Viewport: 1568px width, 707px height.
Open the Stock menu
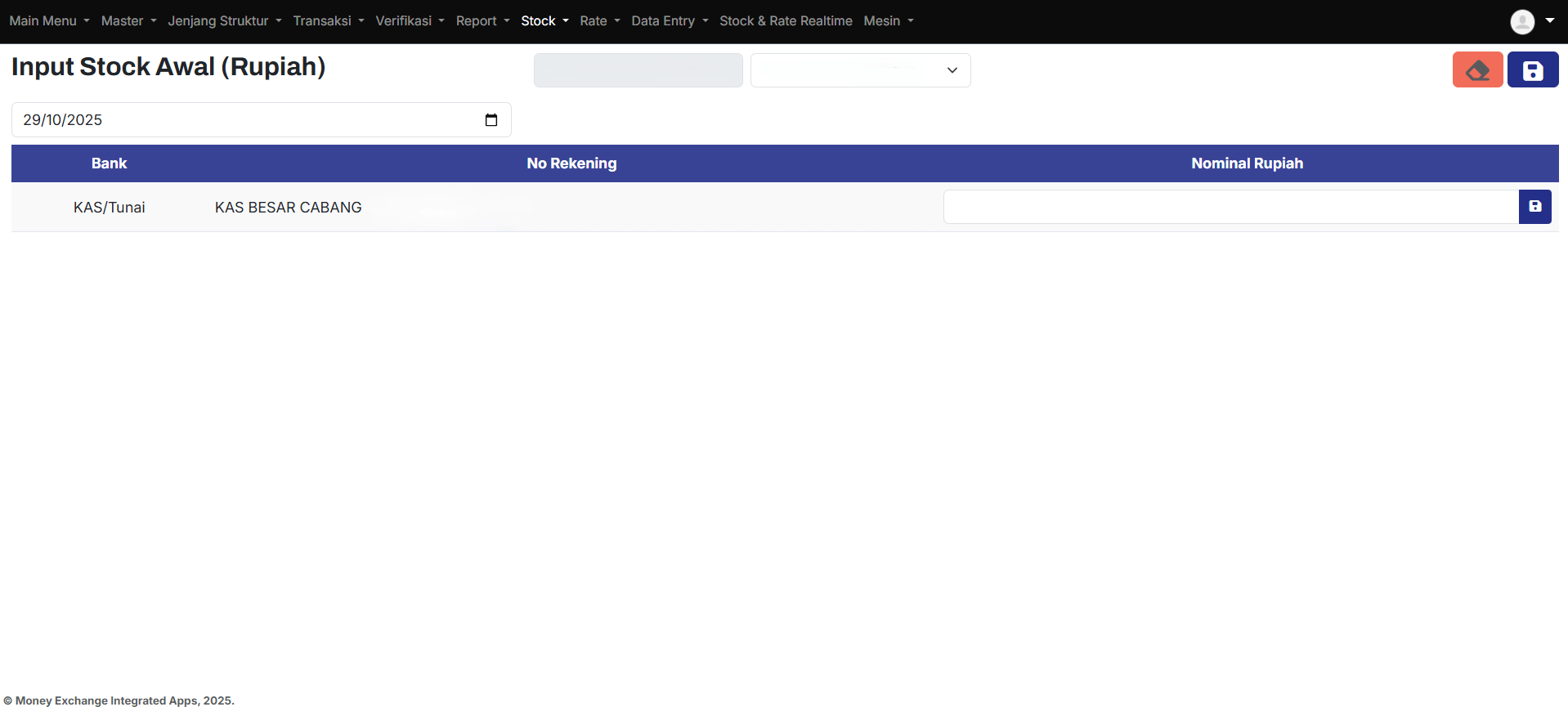click(x=544, y=21)
